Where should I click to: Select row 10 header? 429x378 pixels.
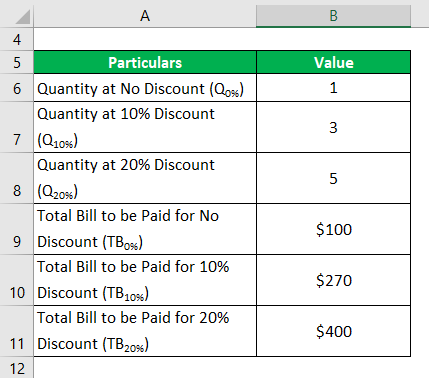tap(17, 280)
